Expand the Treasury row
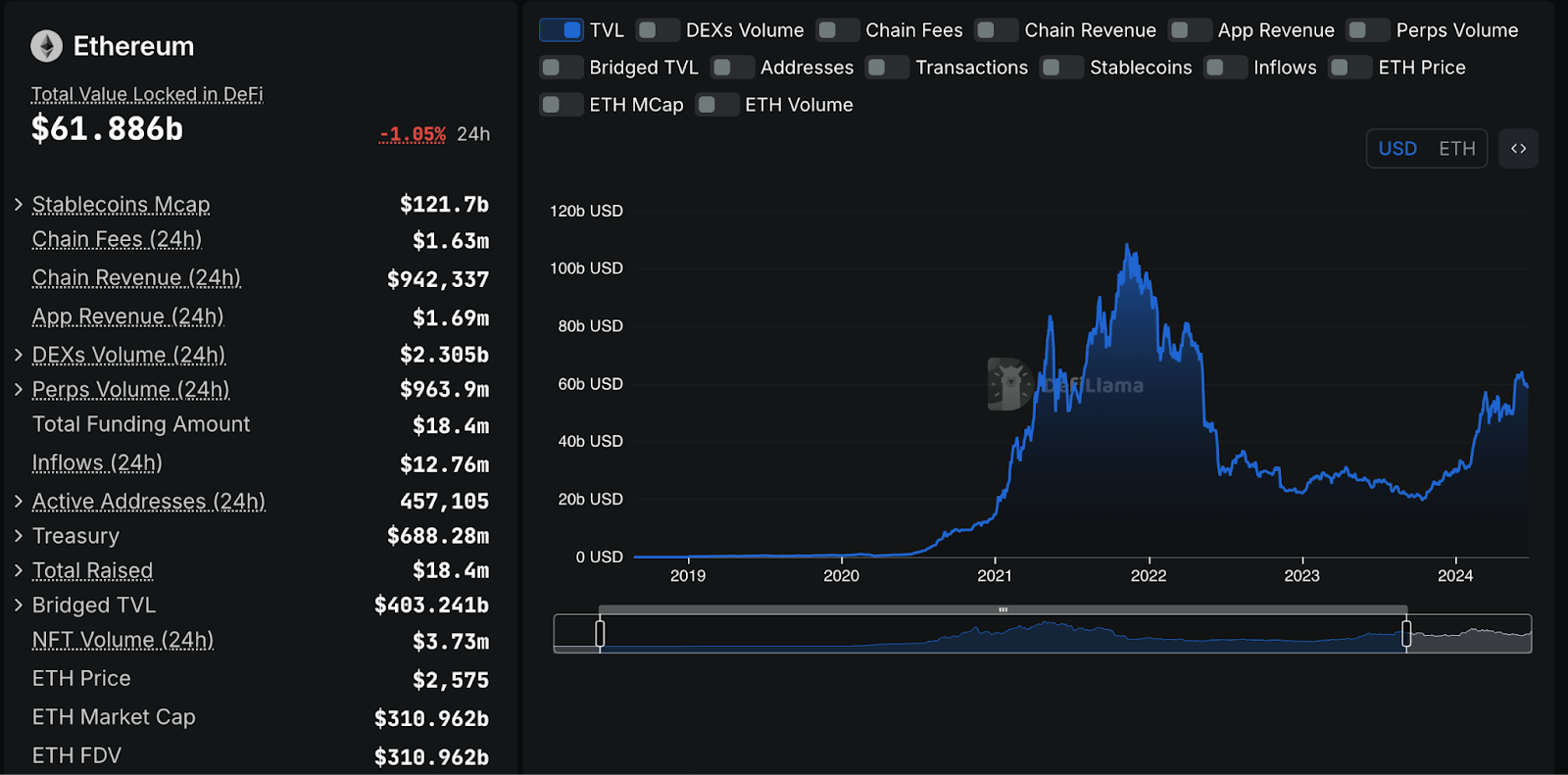The width and height of the screenshot is (1568, 775). 19,535
